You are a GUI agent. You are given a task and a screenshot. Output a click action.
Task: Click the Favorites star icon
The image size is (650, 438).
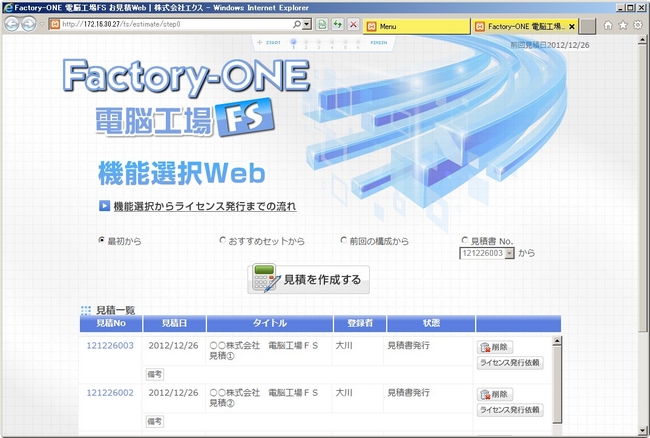pos(623,25)
